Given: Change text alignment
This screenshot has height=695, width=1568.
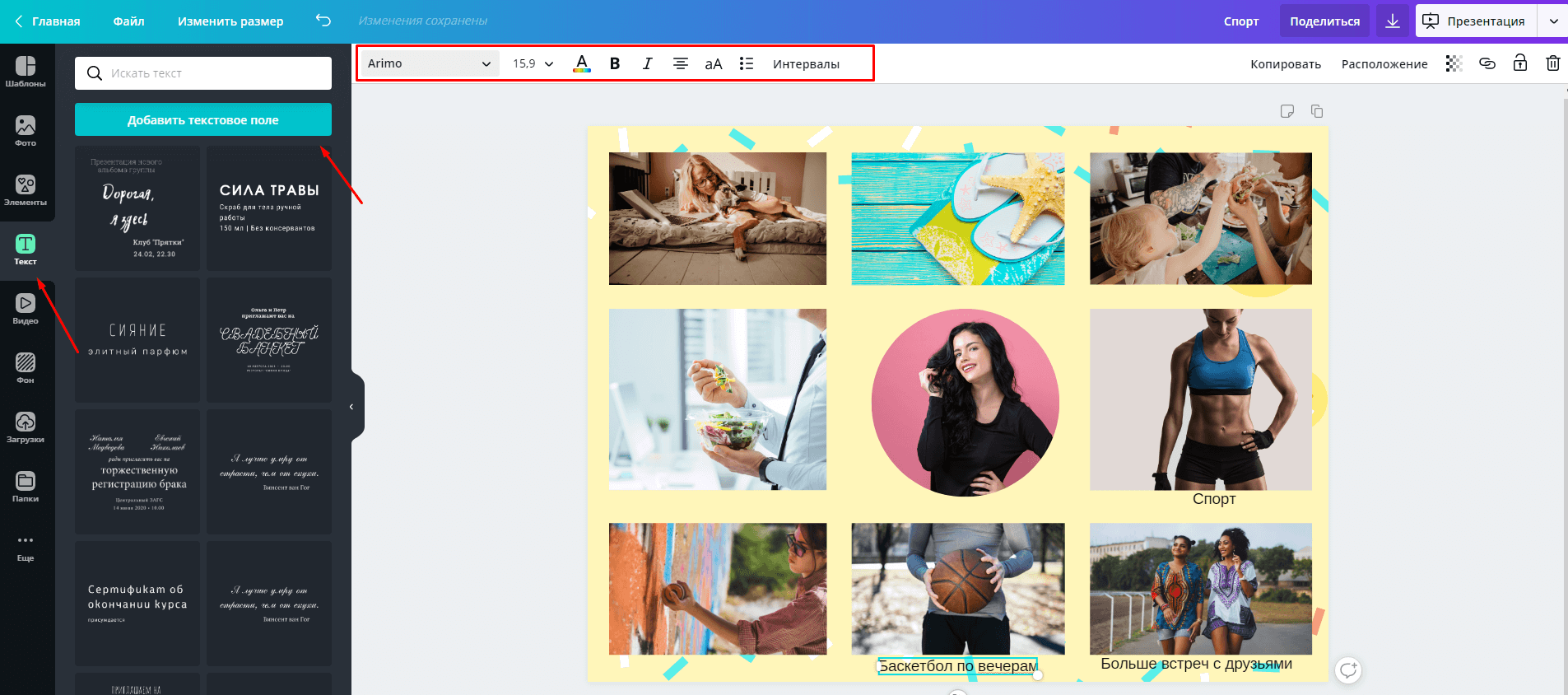Looking at the screenshot, I should [680, 63].
